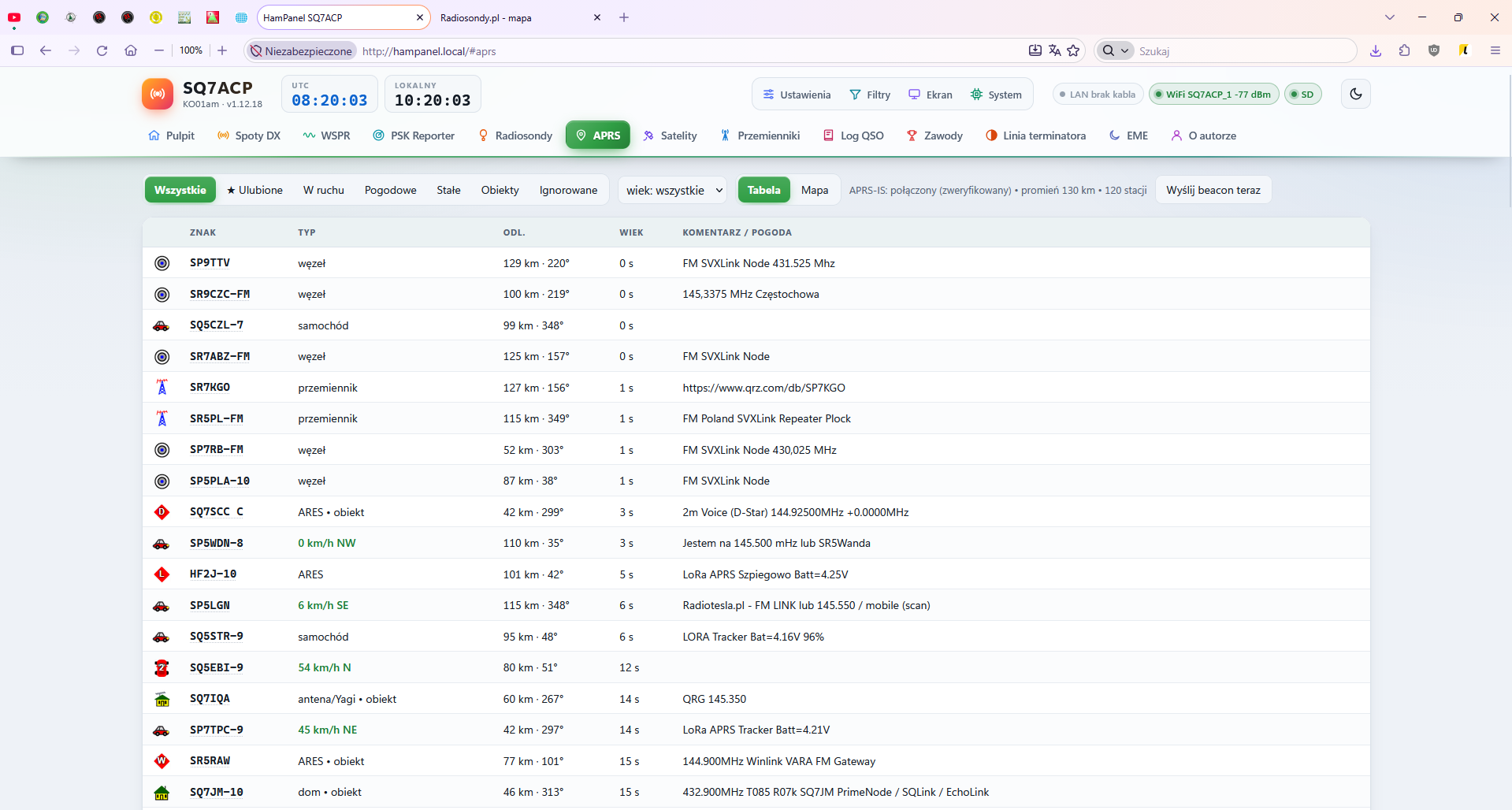Go to the Pulpit dashboard tab

pos(171,136)
